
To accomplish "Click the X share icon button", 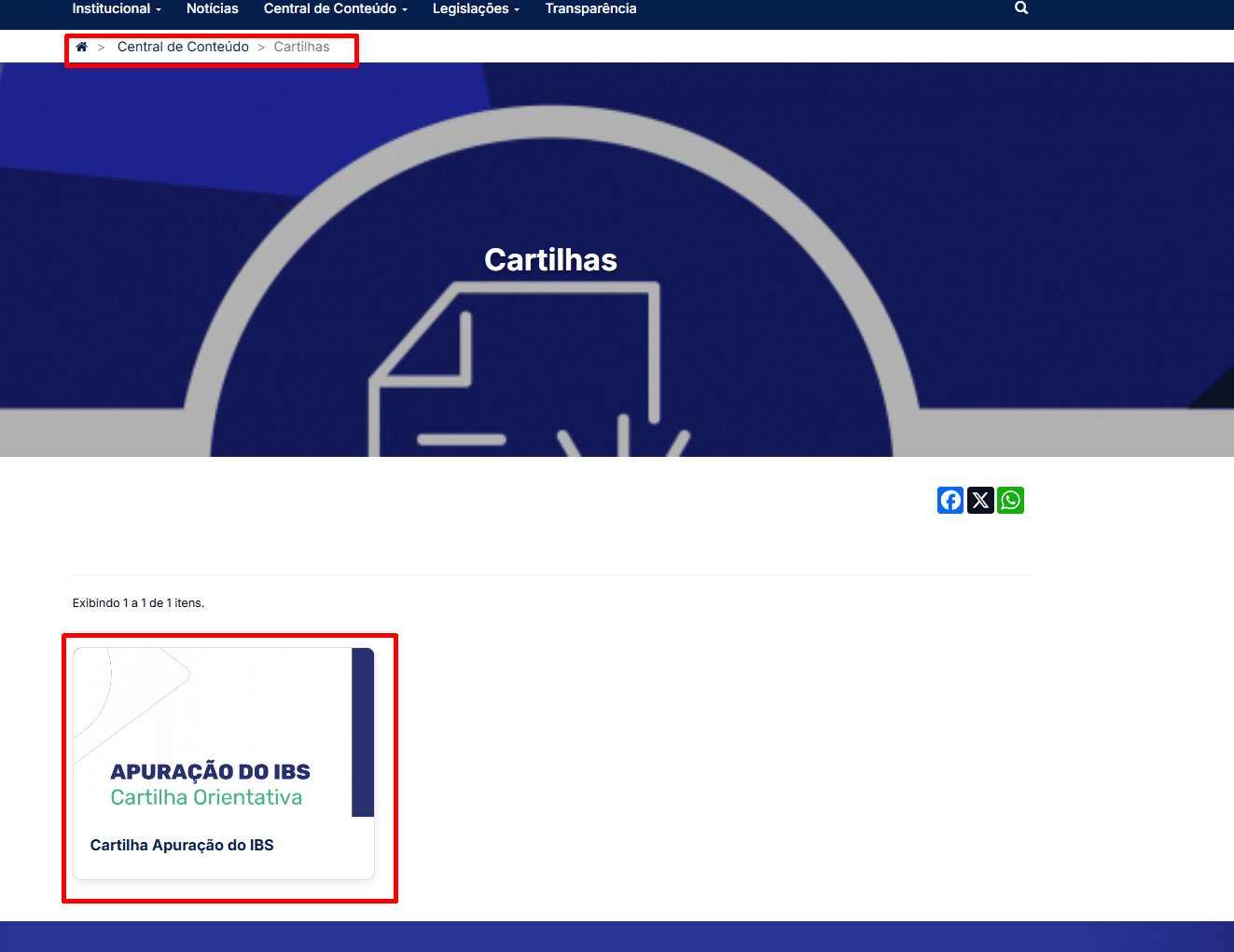I will [x=979, y=500].
